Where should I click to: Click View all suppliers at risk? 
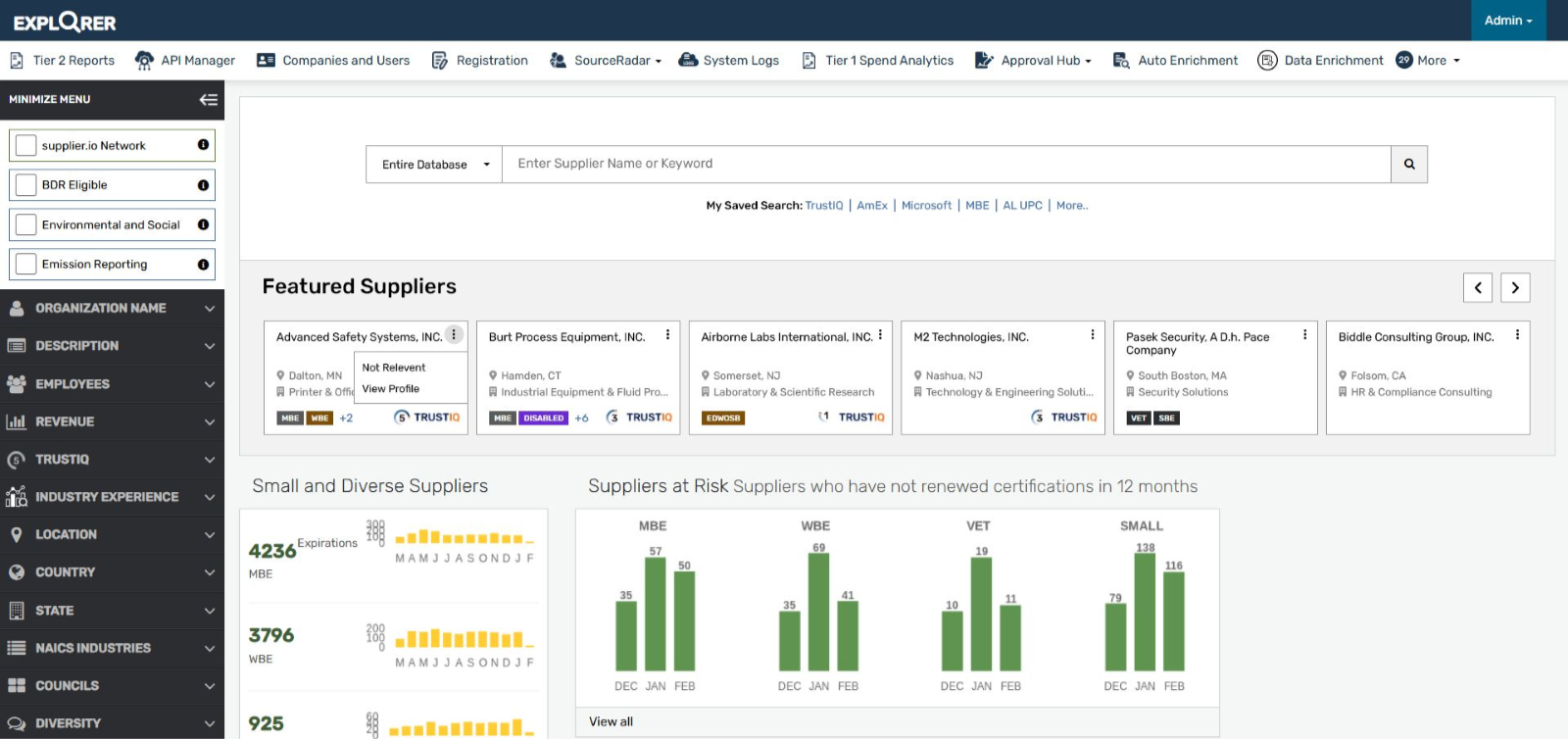tap(612, 721)
